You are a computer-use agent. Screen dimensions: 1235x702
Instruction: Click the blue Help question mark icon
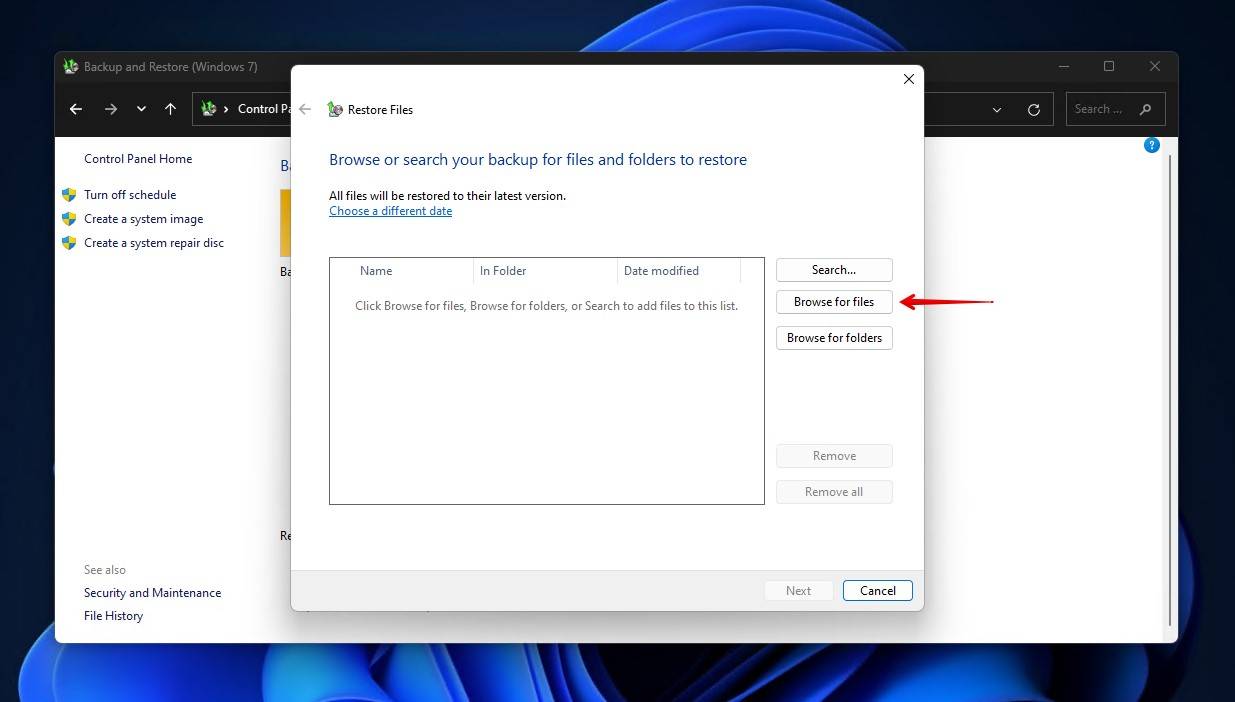(1151, 145)
